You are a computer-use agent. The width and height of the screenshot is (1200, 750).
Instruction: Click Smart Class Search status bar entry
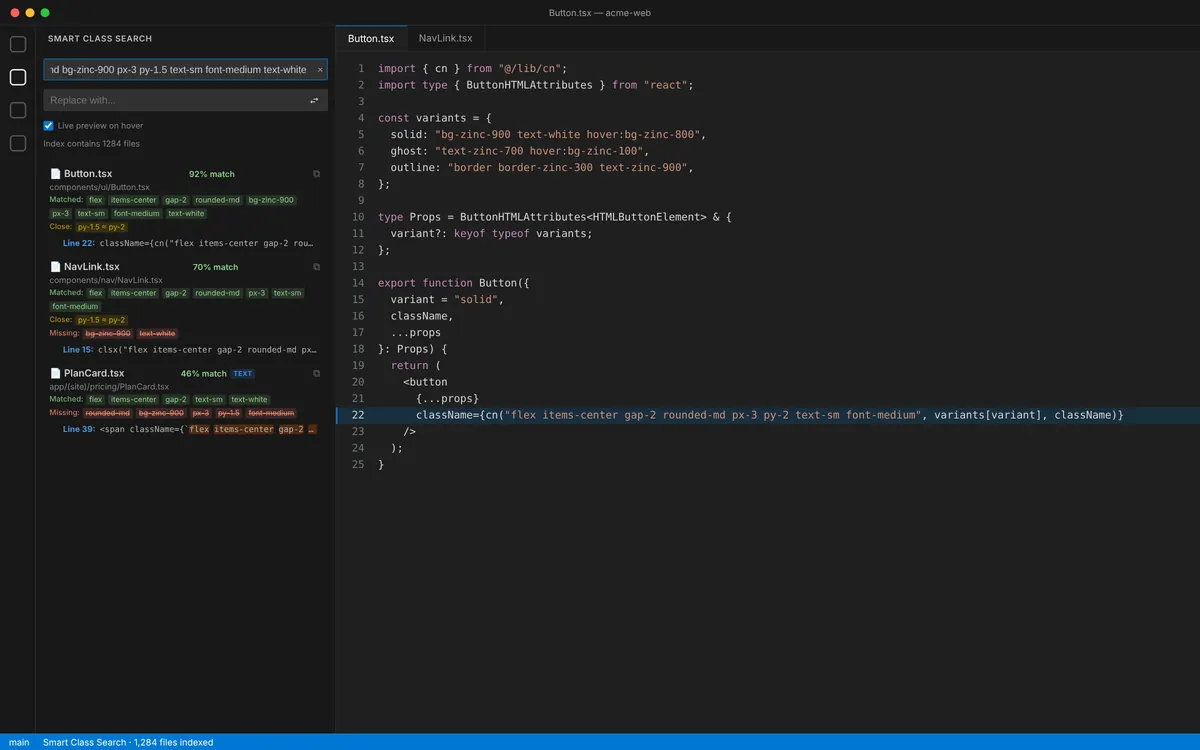coord(128,742)
